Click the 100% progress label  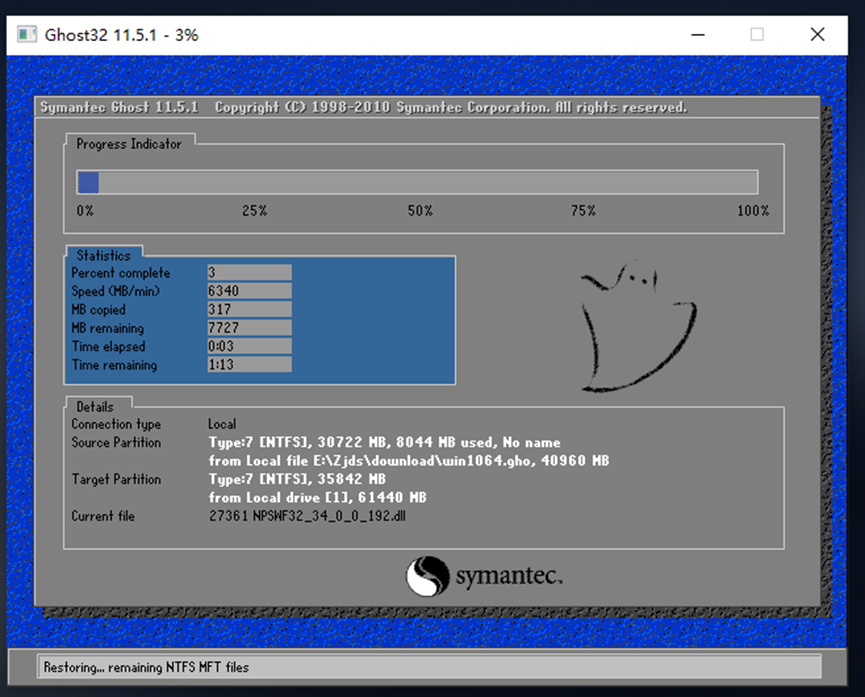753,211
